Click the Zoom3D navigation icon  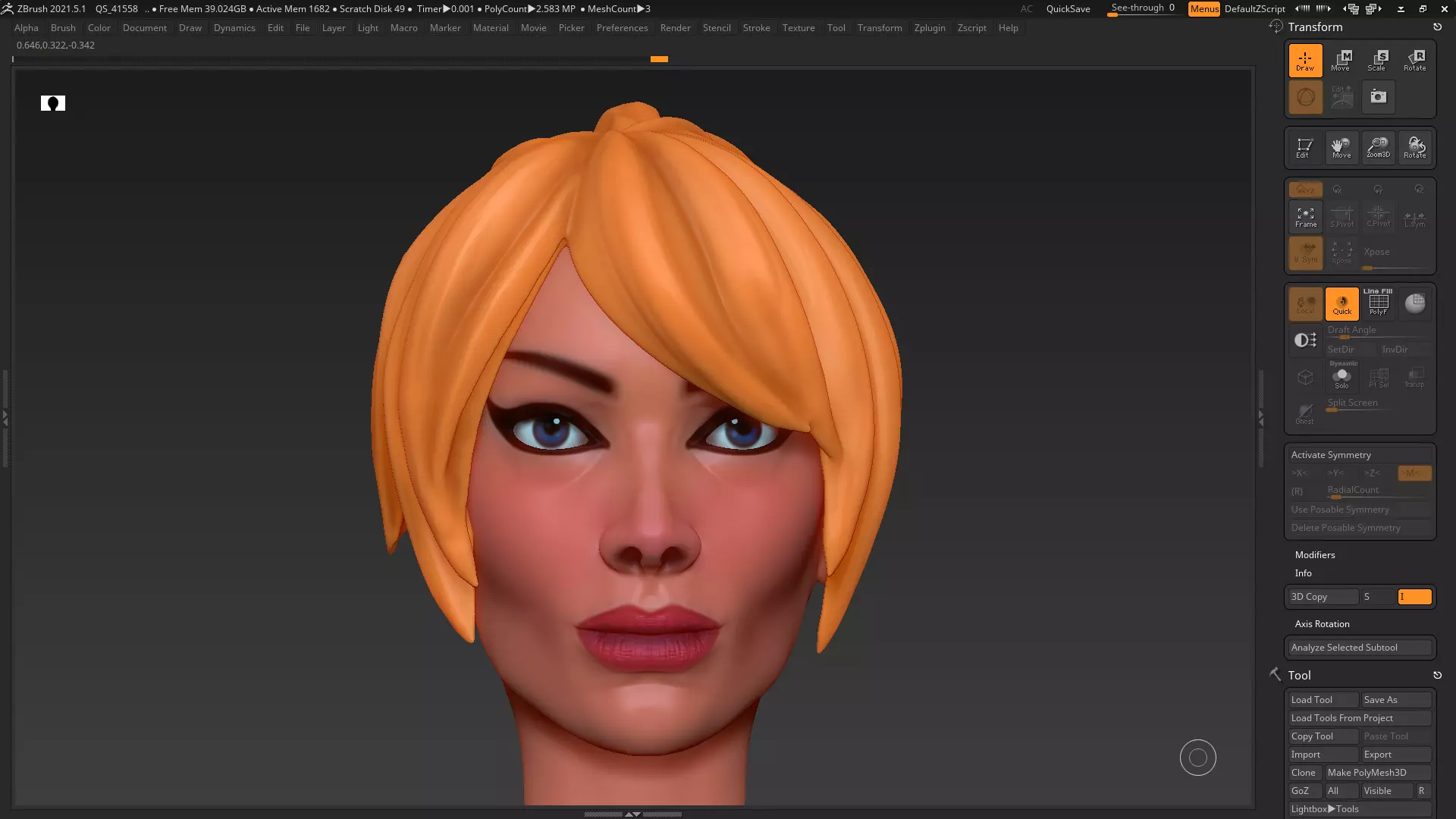pyautogui.click(x=1378, y=147)
